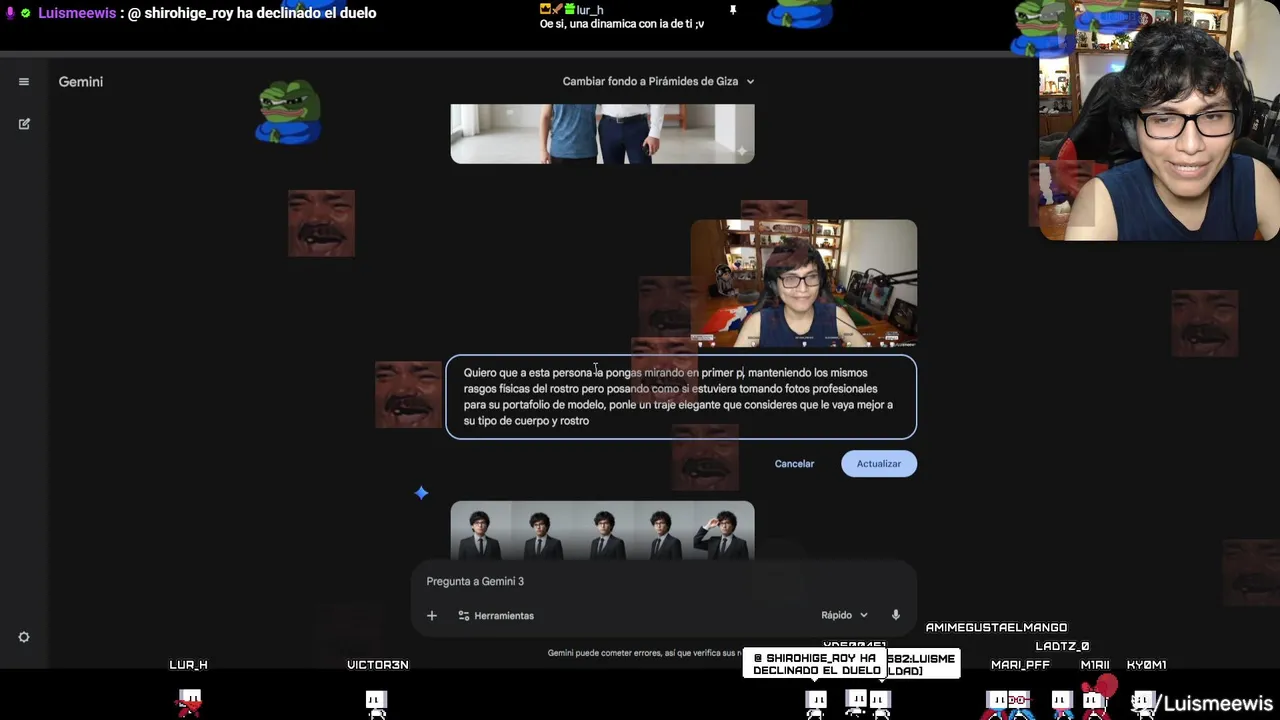Focus the Pregunta a Gemini 3 input field
This screenshot has width=1280, height=720.
[x=664, y=581]
